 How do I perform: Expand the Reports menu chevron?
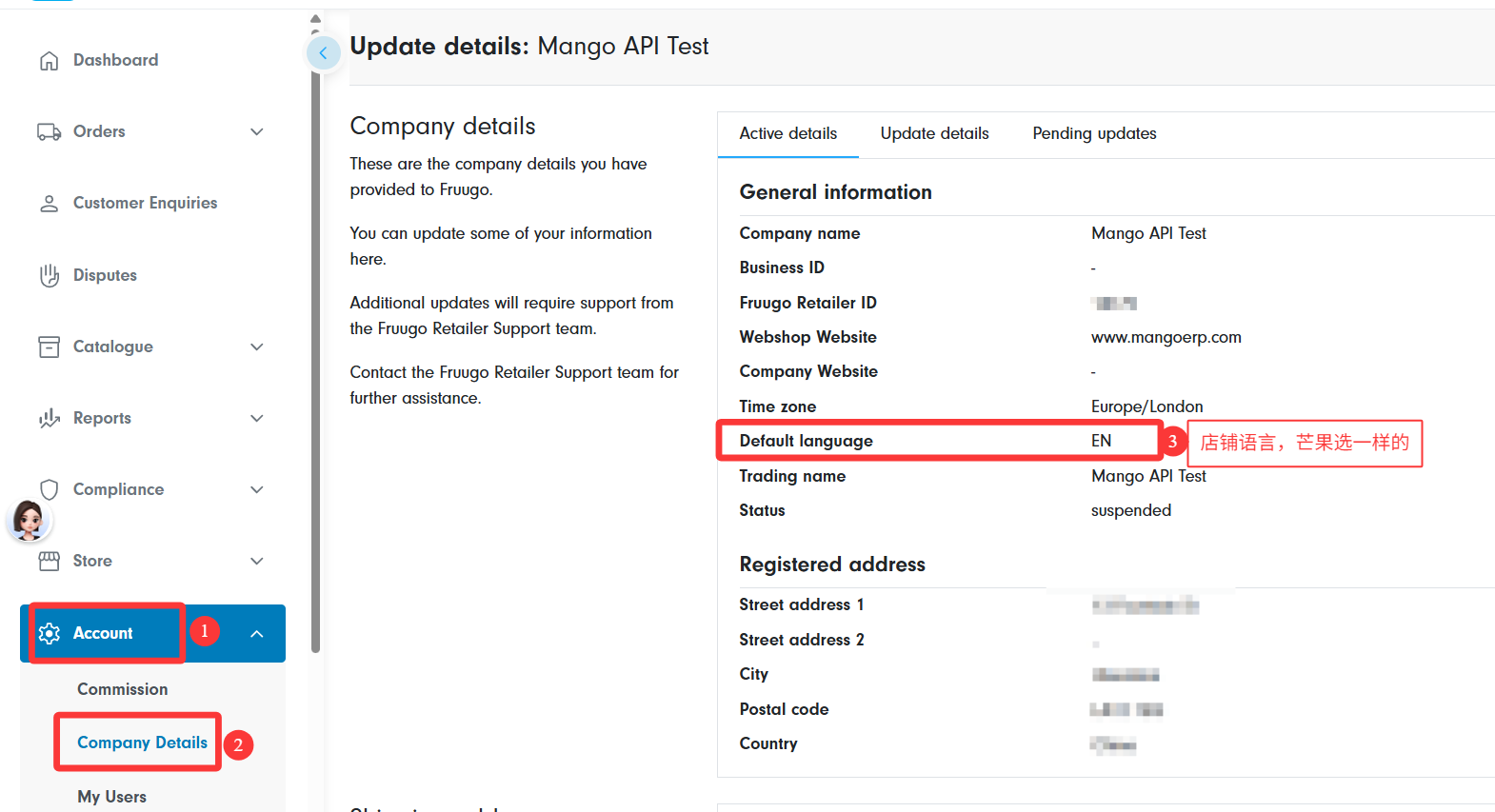(x=256, y=418)
